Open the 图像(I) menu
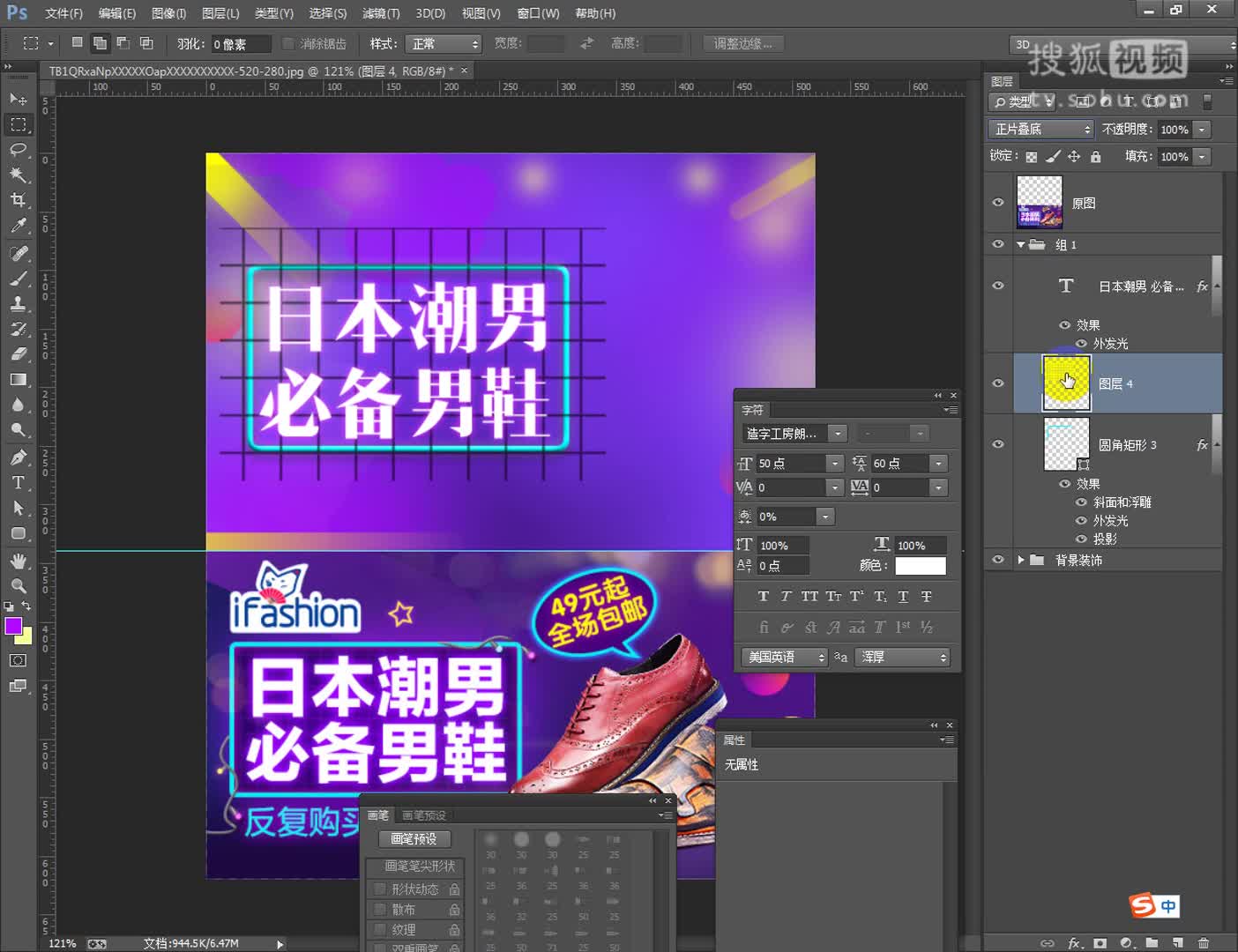This screenshot has height=952, width=1238. click(168, 13)
